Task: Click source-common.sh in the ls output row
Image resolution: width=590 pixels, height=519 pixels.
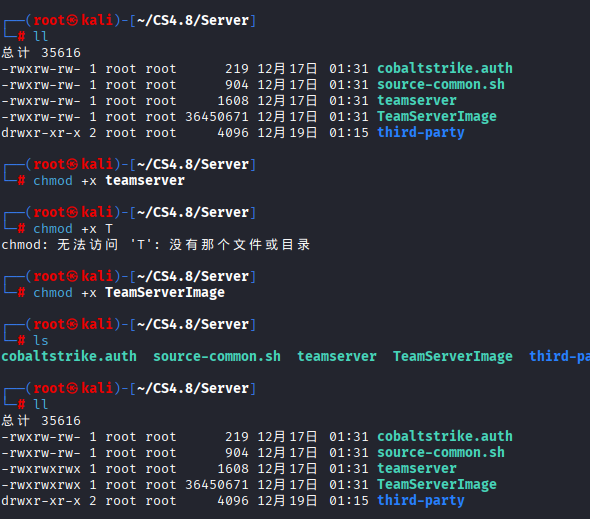Action: (217, 356)
